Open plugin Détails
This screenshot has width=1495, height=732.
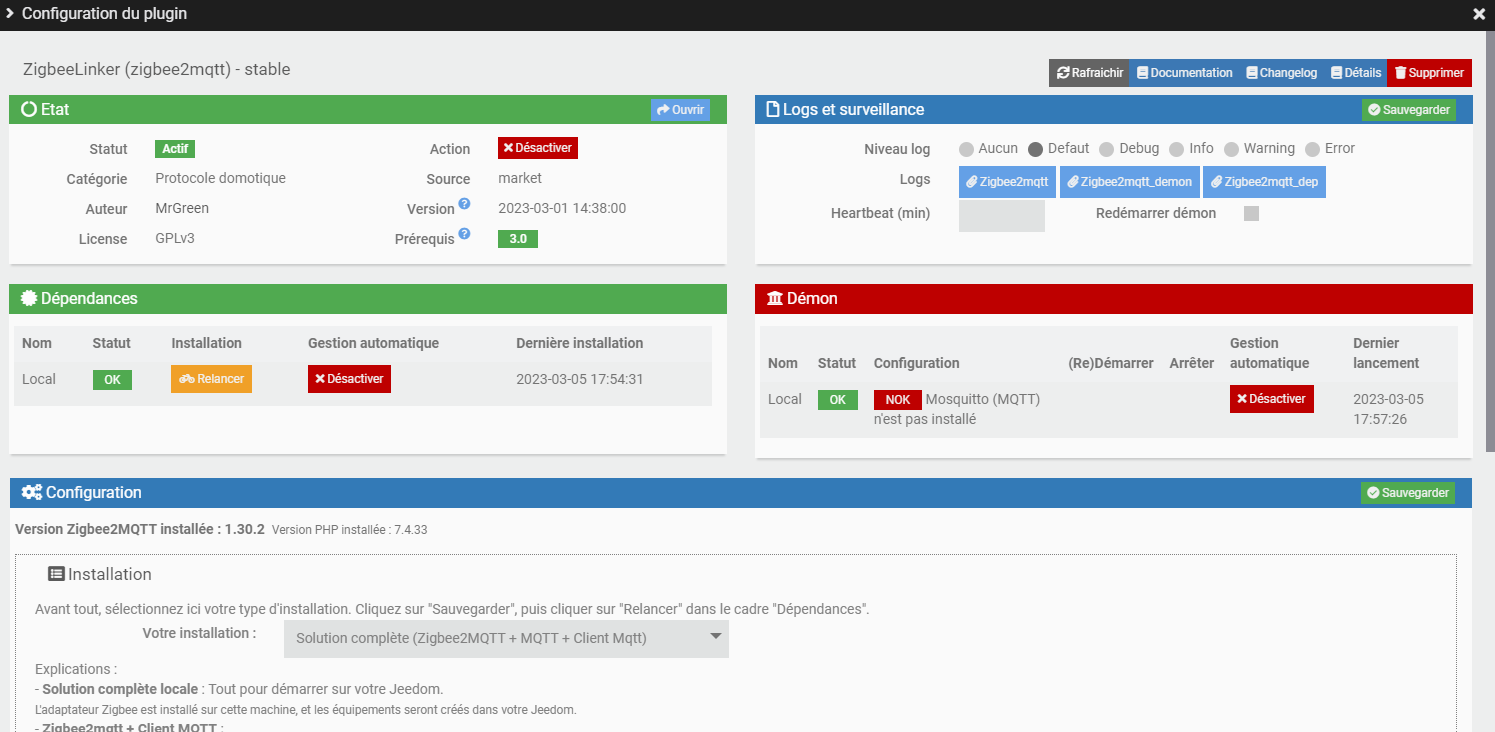coord(1355,73)
